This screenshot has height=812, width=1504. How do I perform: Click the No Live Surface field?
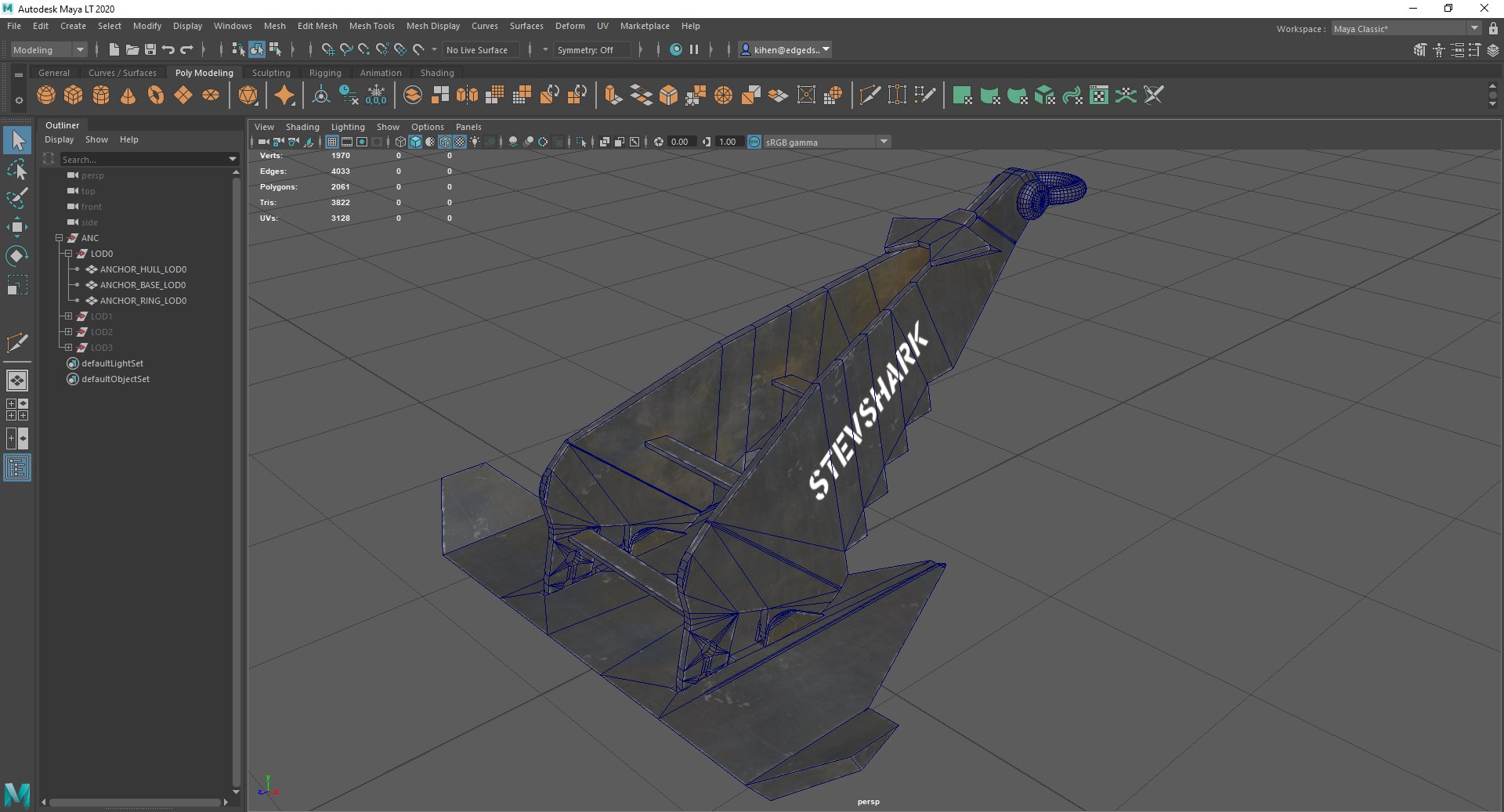click(x=481, y=50)
